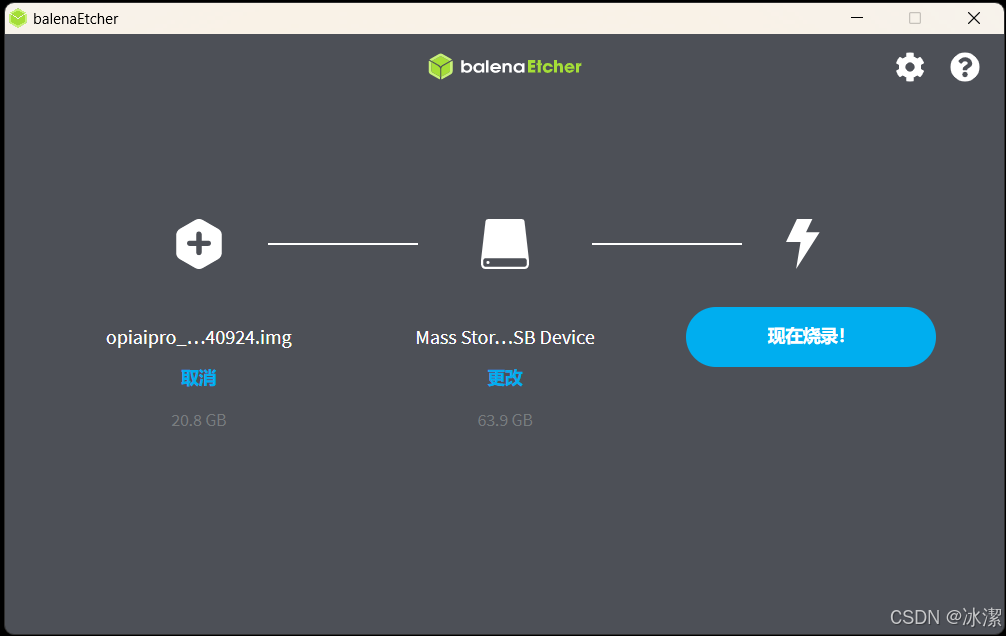The image size is (1006, 636).
Task: Click the balenaEtcher logo in header
Action: coord(505,67)
